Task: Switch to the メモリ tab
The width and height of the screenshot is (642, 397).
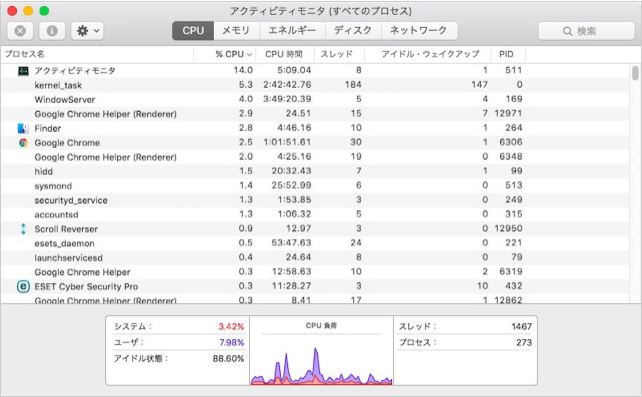Action: pyautogui.click(x=236, y=31)
